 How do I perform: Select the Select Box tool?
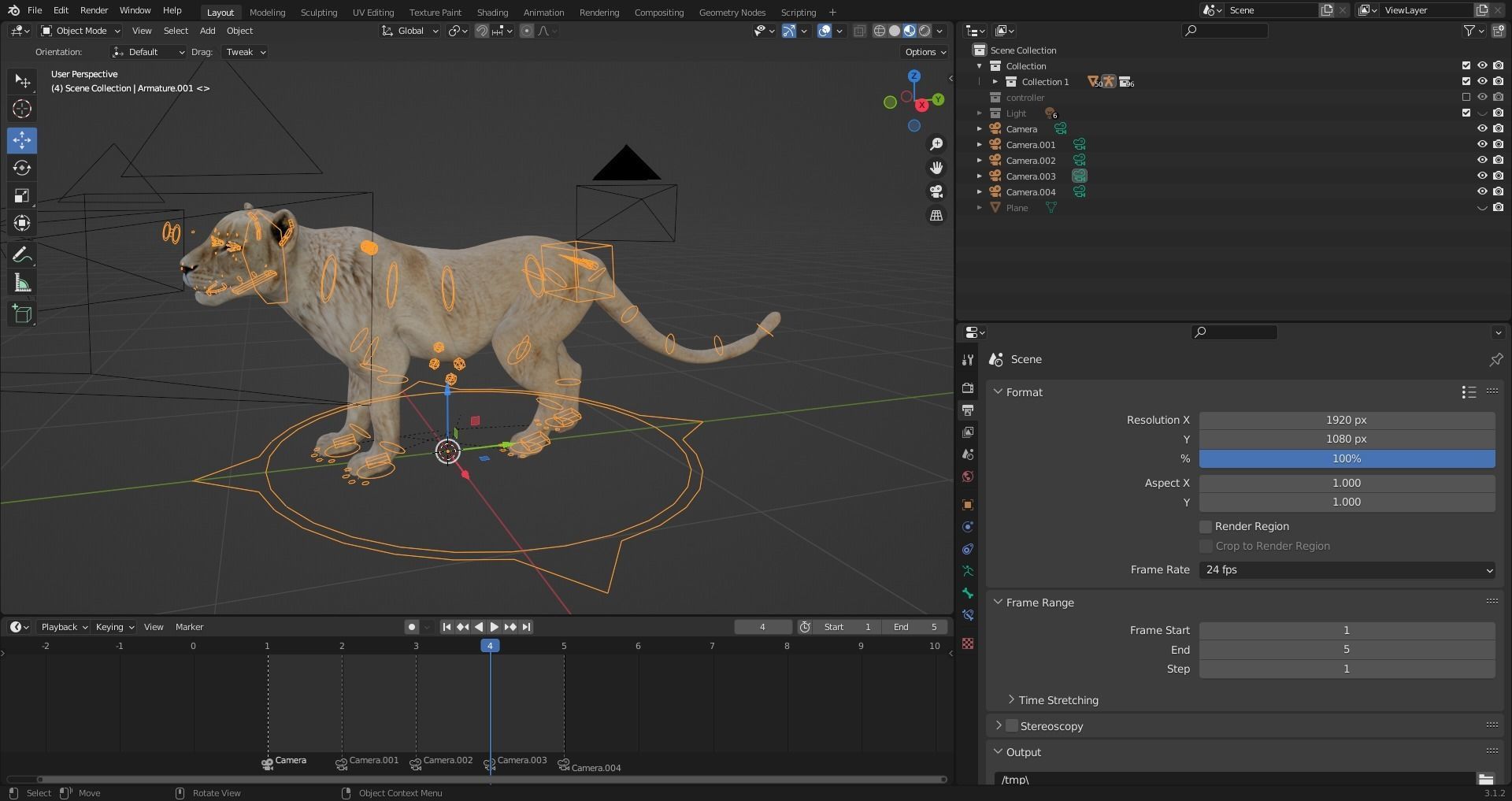tap(22, 80)
